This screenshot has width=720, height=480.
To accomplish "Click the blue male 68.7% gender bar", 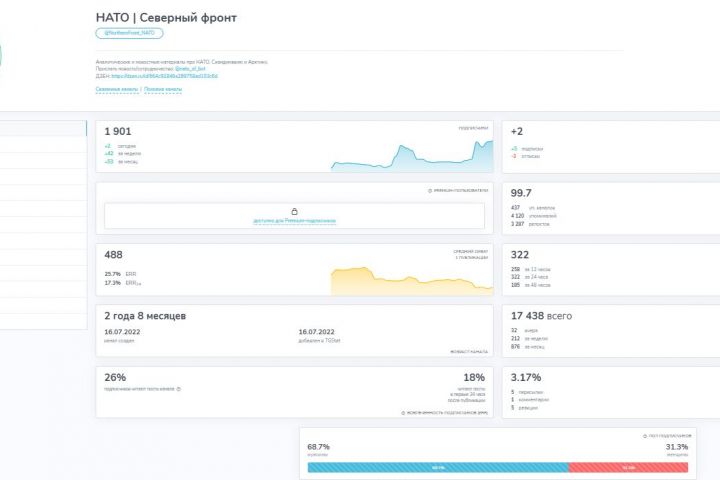I will (x=438, y=468).
